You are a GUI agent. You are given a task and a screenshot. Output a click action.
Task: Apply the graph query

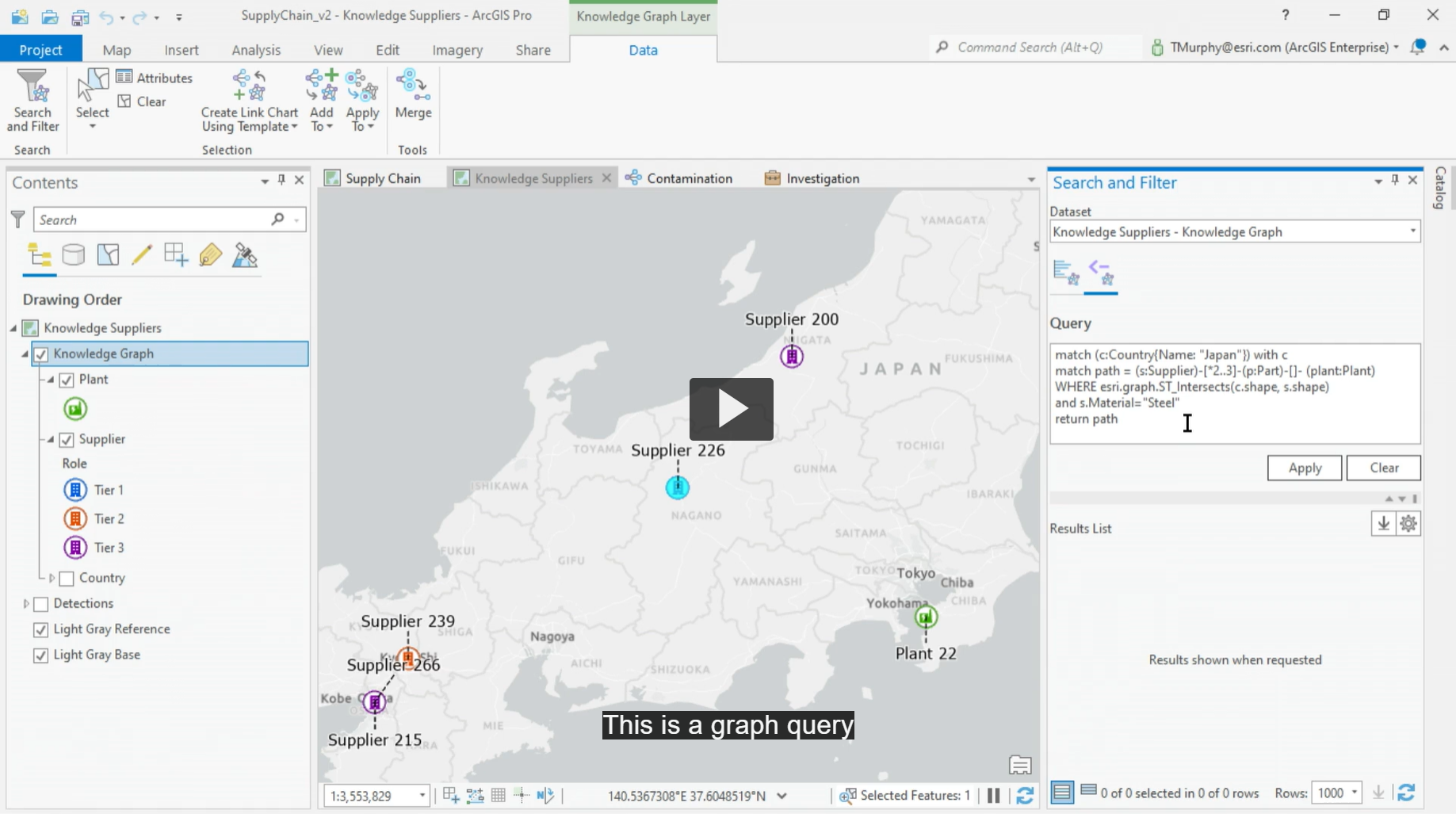1305,468
